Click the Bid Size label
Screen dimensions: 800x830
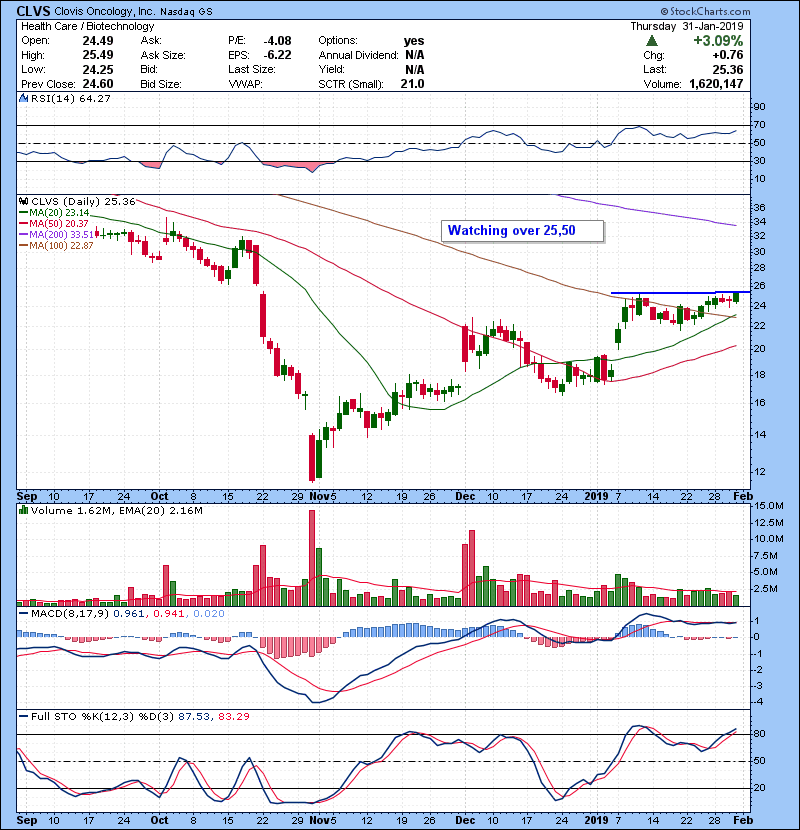pyautogui.click(x=161, y=84)
